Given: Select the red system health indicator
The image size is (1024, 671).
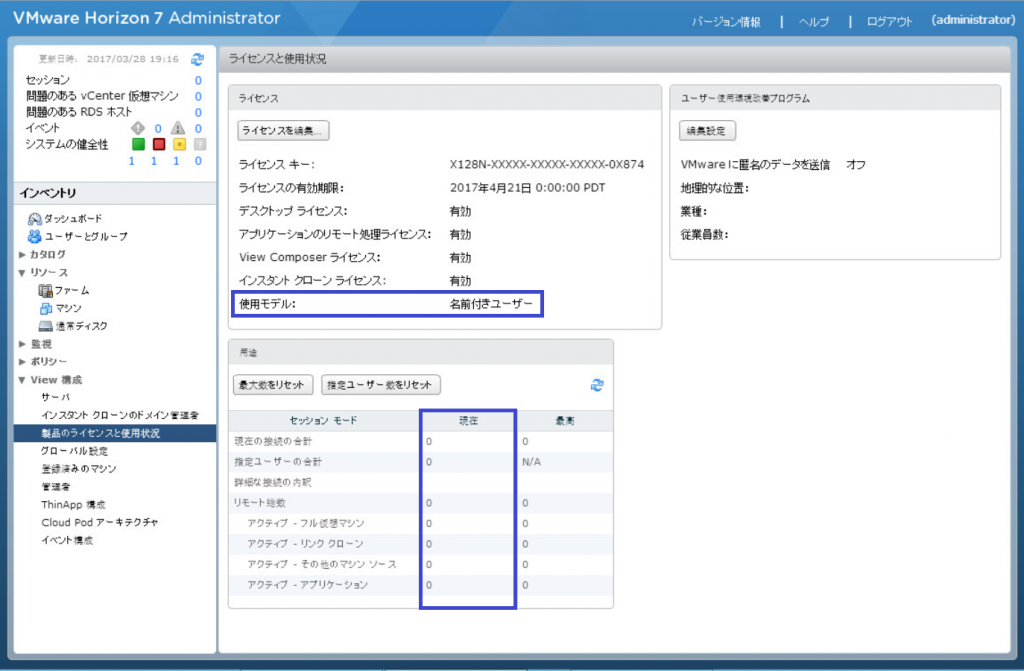Looking at the screenshot, I should coord(159,144).
